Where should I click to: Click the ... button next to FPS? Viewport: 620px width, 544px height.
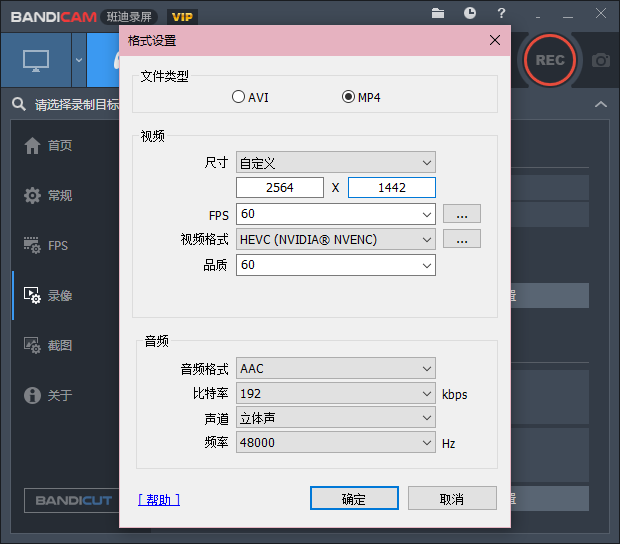click(462, 214)
